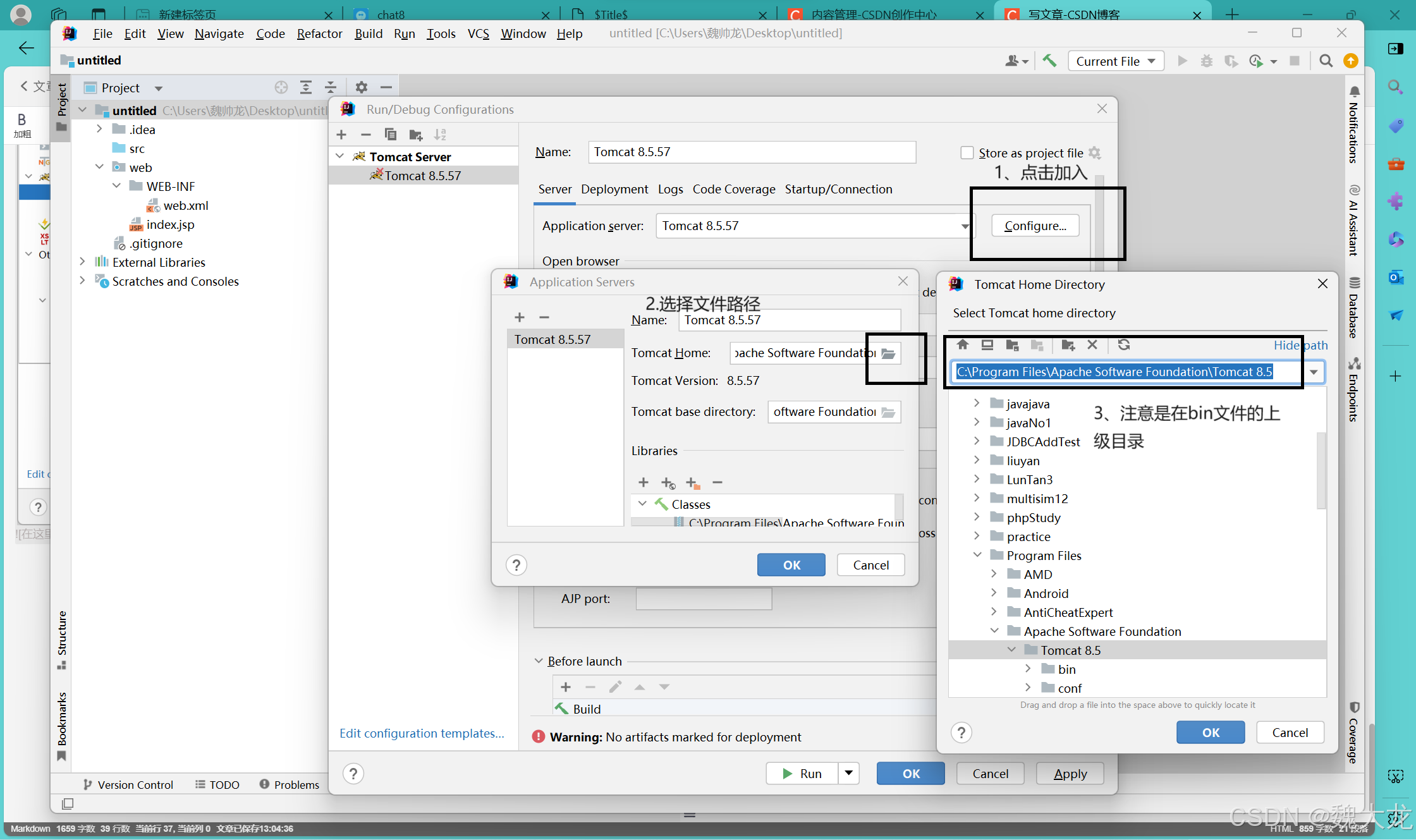
Task: Browse for Tomcat Home folder
Action: point(889,353)
